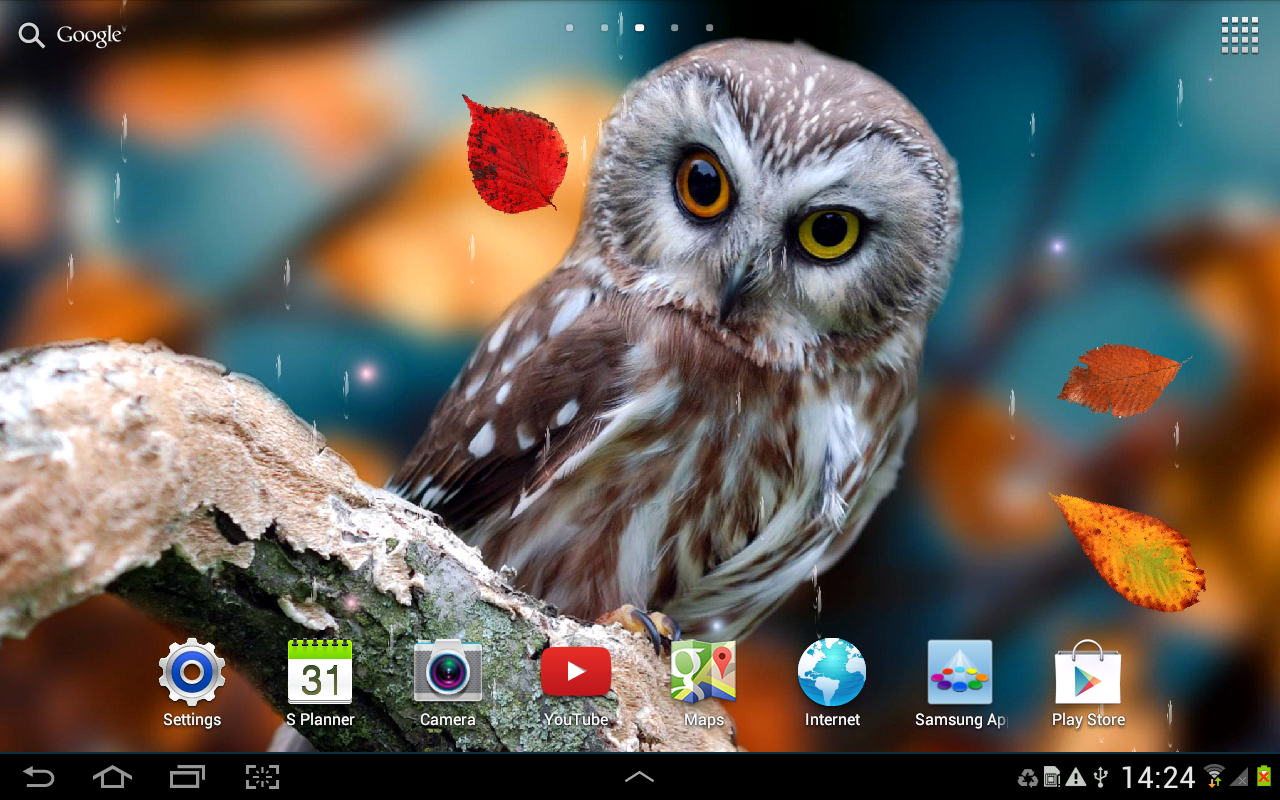This screenshot has width=1280, height=800.
Task: Tap the Back navigation button
Action: 39,777
